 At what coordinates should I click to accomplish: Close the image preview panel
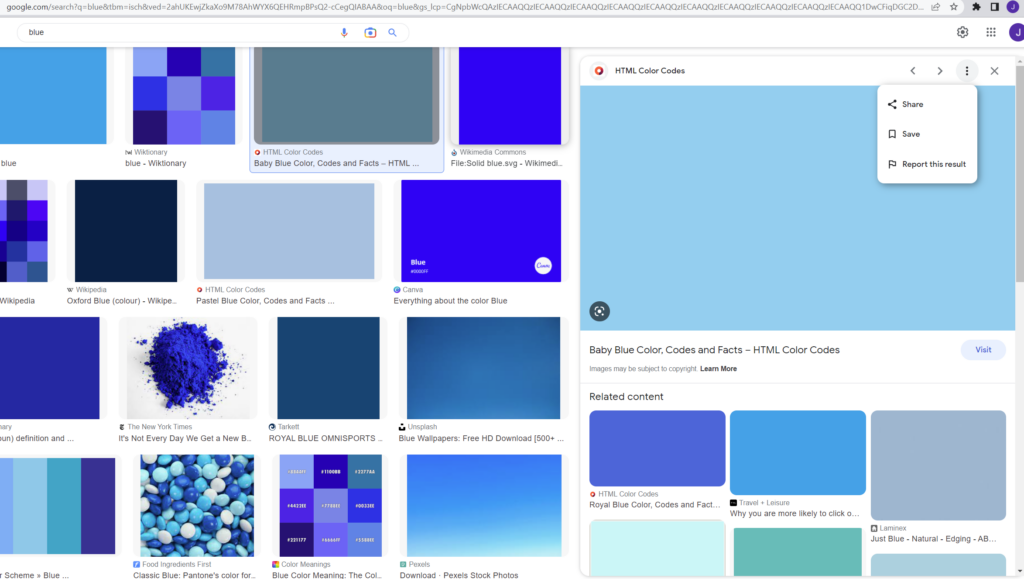994,71
